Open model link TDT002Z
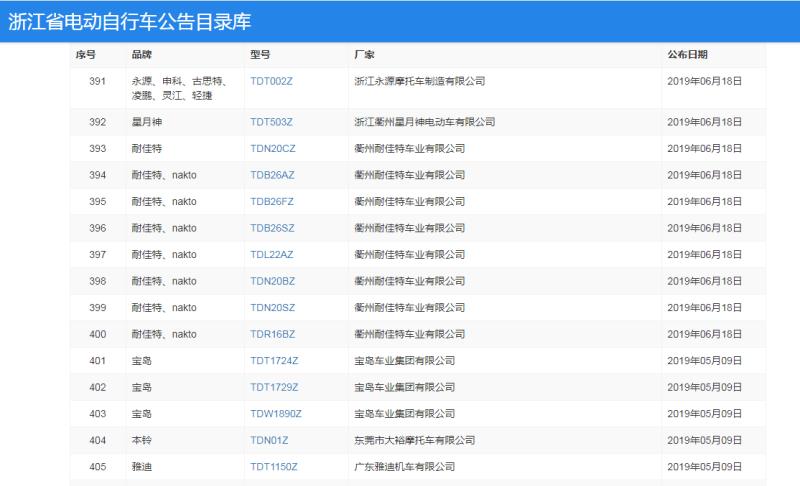The height and width of the screenshot is (486, 800). click(271, 81)
